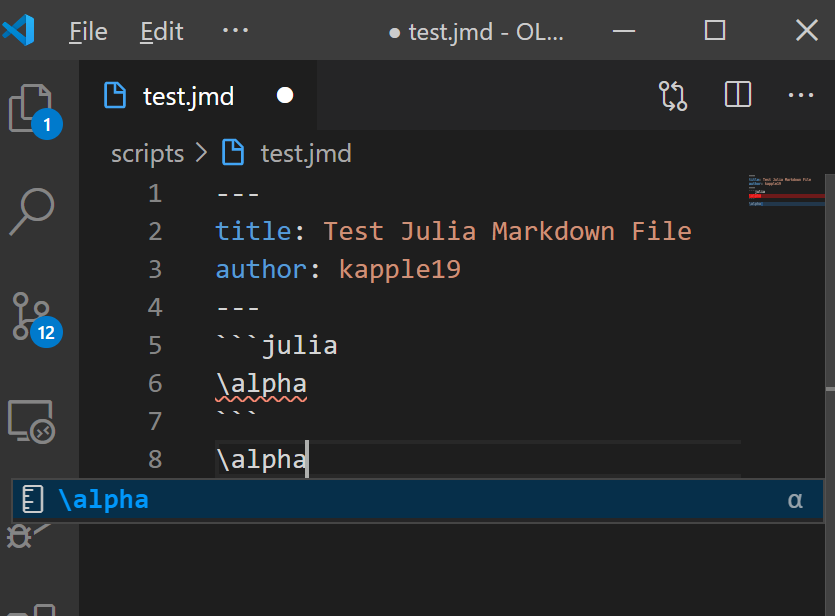Click the 'author' key on line 3

coord(261,269)
